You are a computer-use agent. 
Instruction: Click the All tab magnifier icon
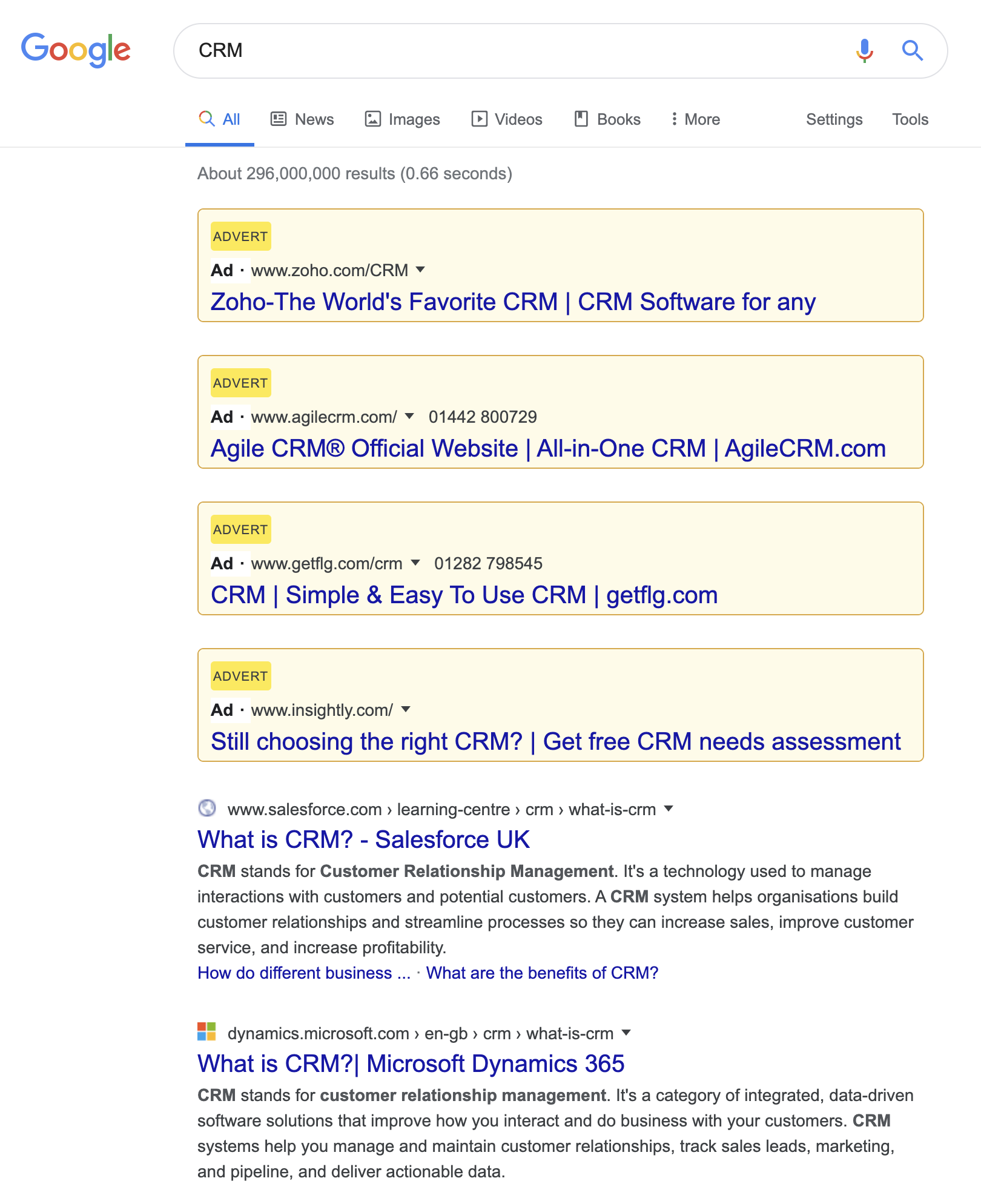pos(207,119)
